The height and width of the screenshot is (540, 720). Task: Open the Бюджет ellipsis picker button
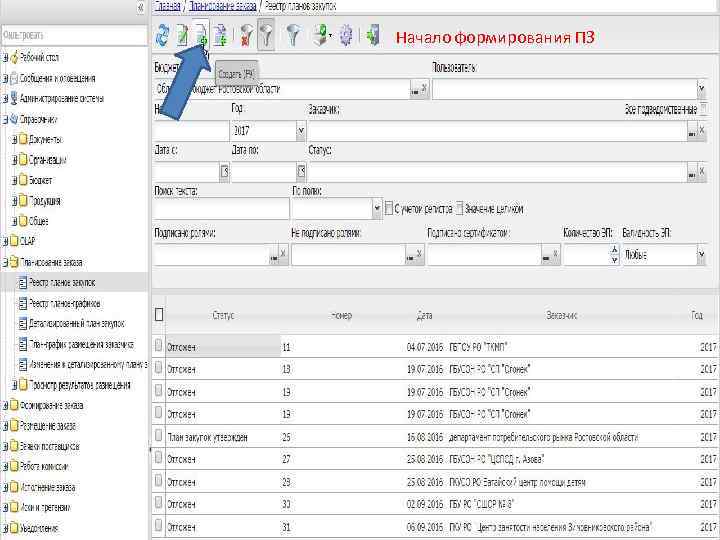[415, 90]
